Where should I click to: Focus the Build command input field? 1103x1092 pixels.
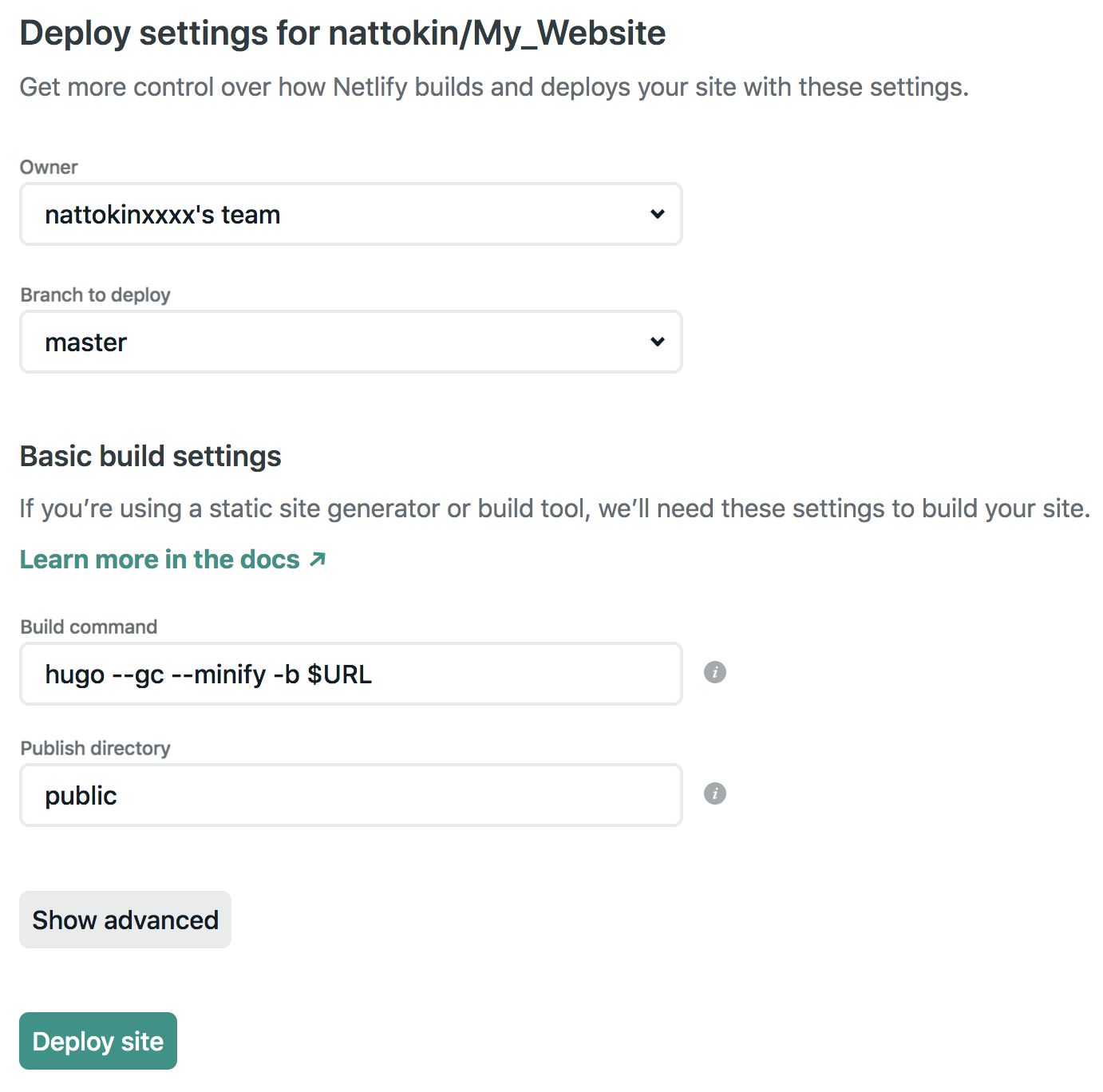click(350, 674)
